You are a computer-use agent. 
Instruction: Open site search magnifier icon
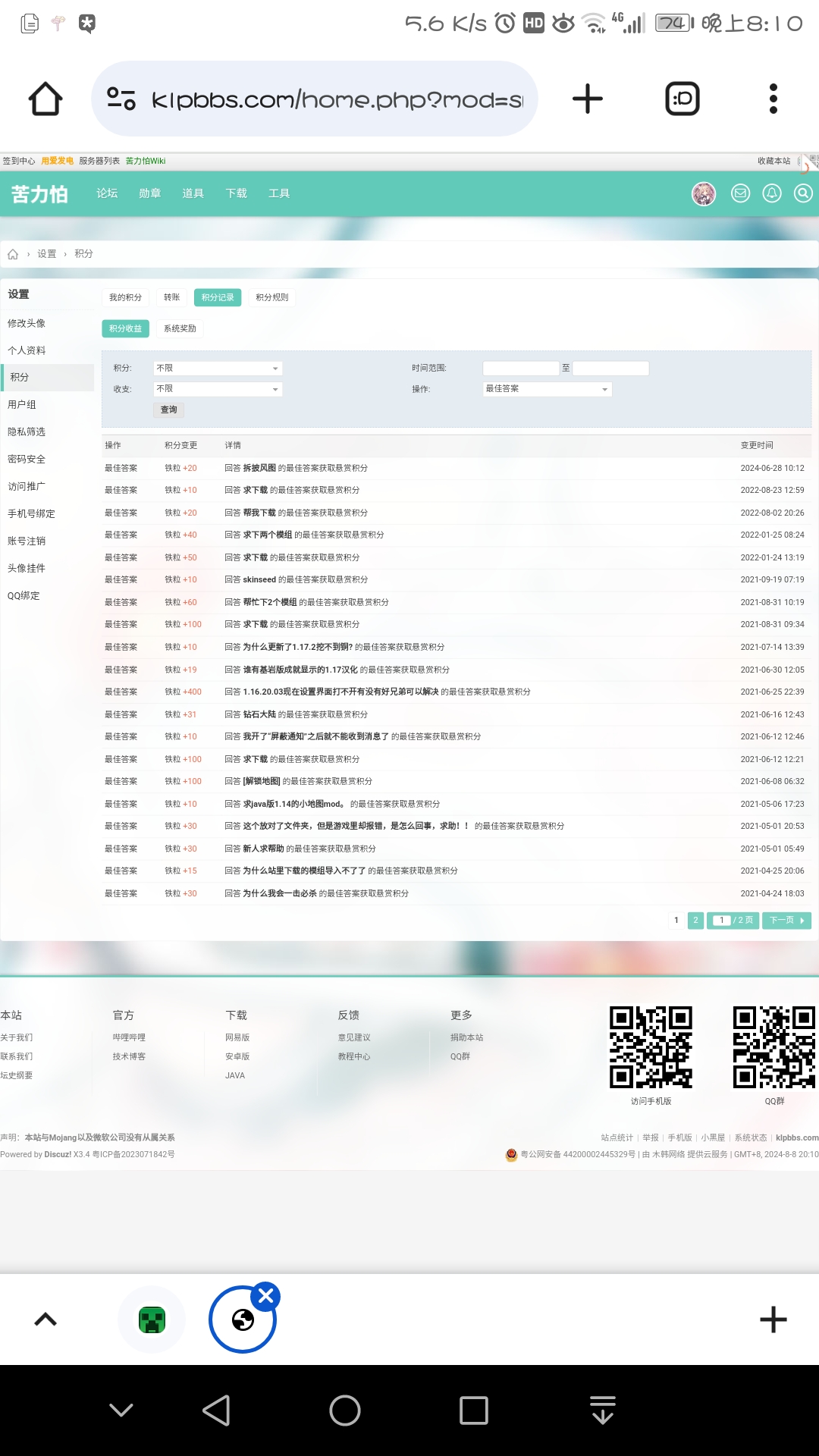(x=803, y=193)
